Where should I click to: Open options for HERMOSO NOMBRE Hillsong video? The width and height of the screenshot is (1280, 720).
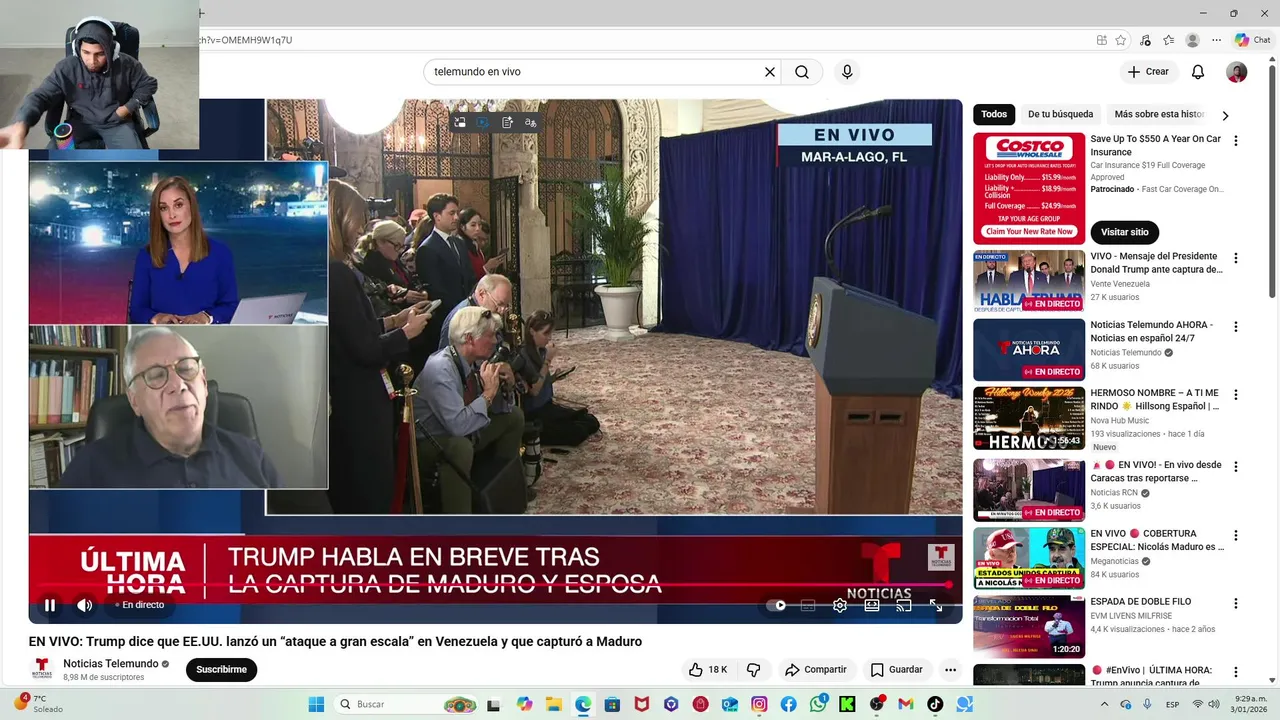tap(1236, 395)
